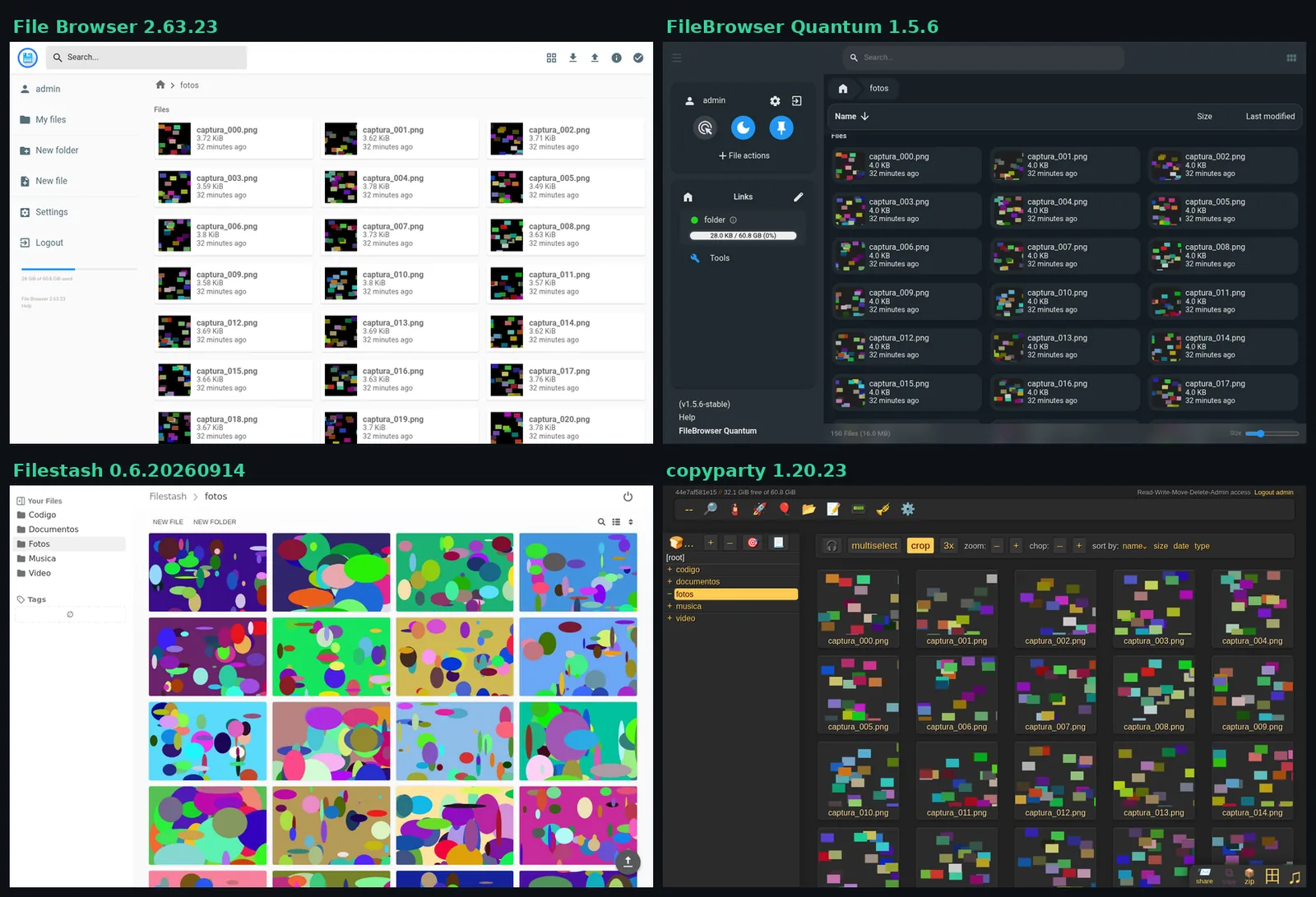Toggle the 3x button in copyparty
Image resolution: width=1316 pixels, height=897 pixels.
948,546
